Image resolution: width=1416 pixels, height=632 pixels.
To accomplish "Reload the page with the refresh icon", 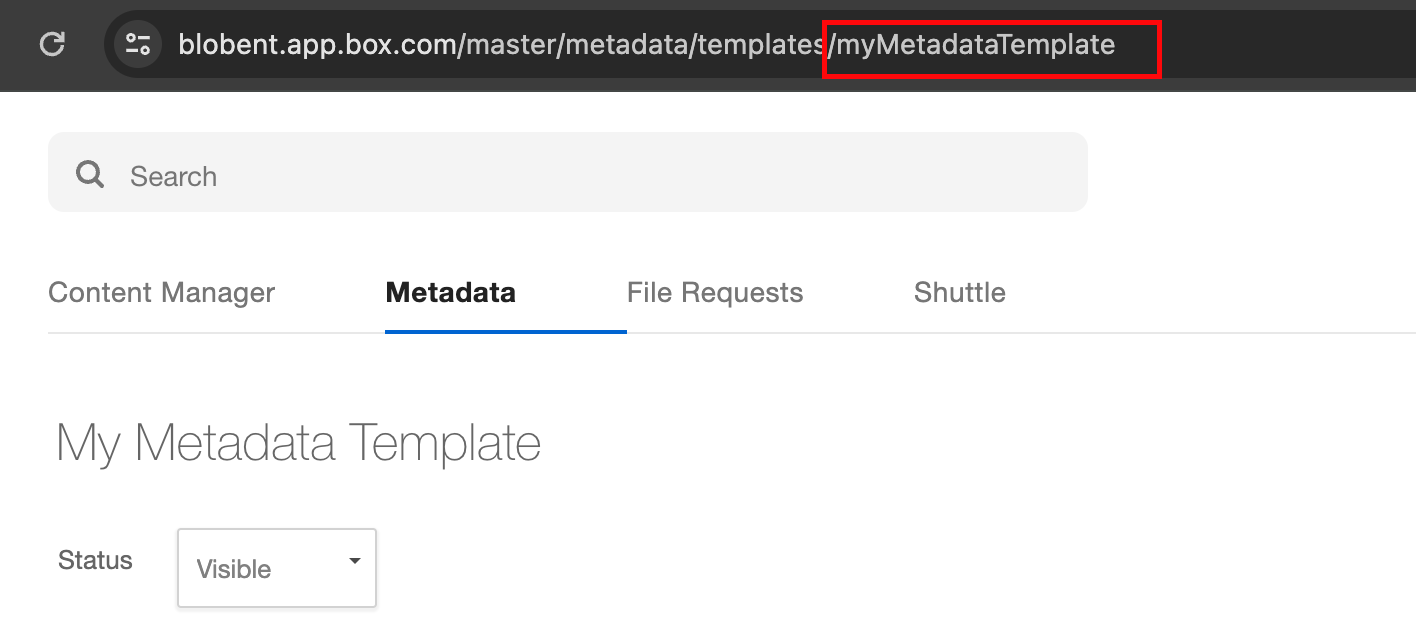I will (52, 44).
